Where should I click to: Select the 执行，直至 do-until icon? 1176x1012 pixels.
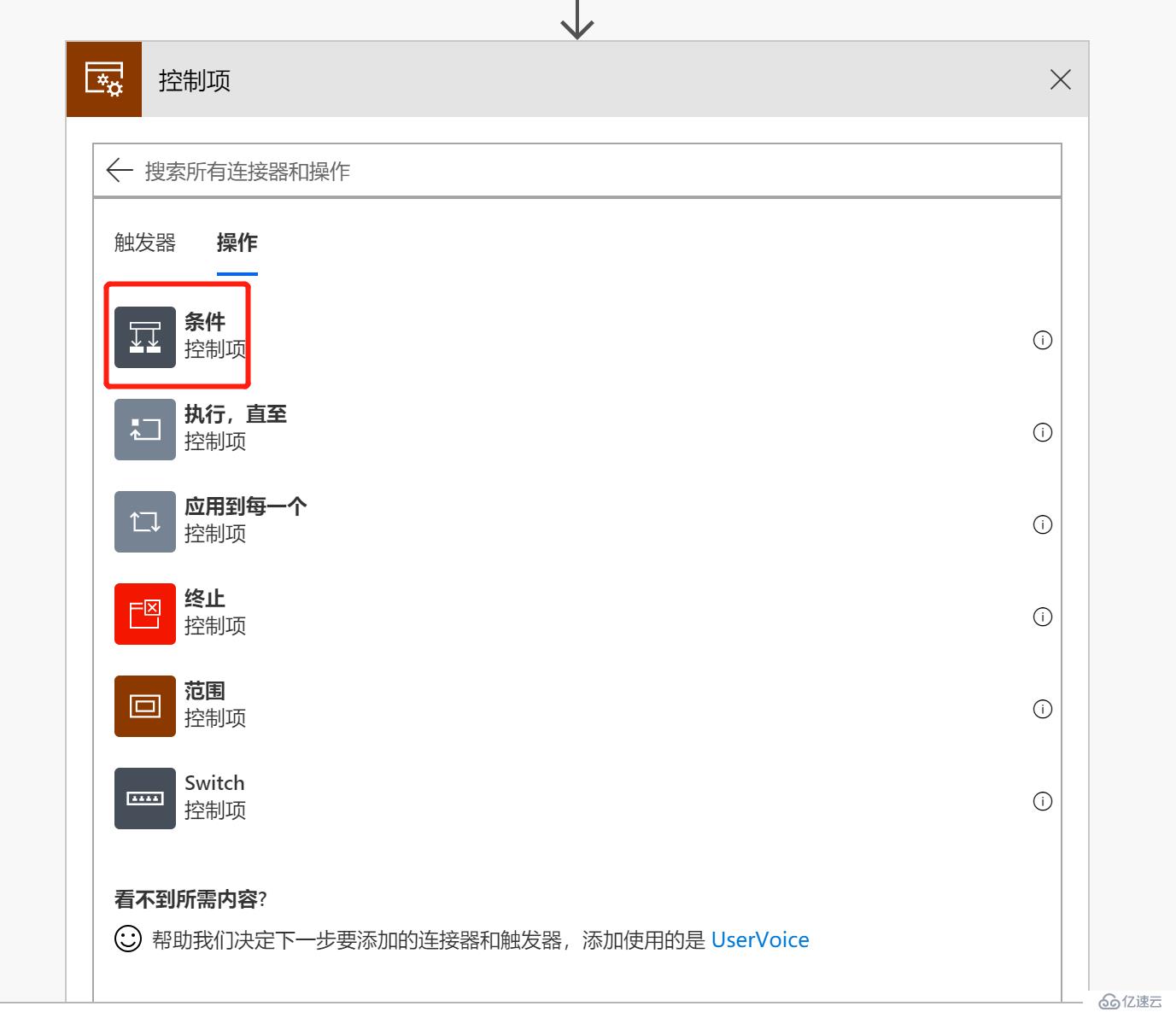tap(145, 430)
